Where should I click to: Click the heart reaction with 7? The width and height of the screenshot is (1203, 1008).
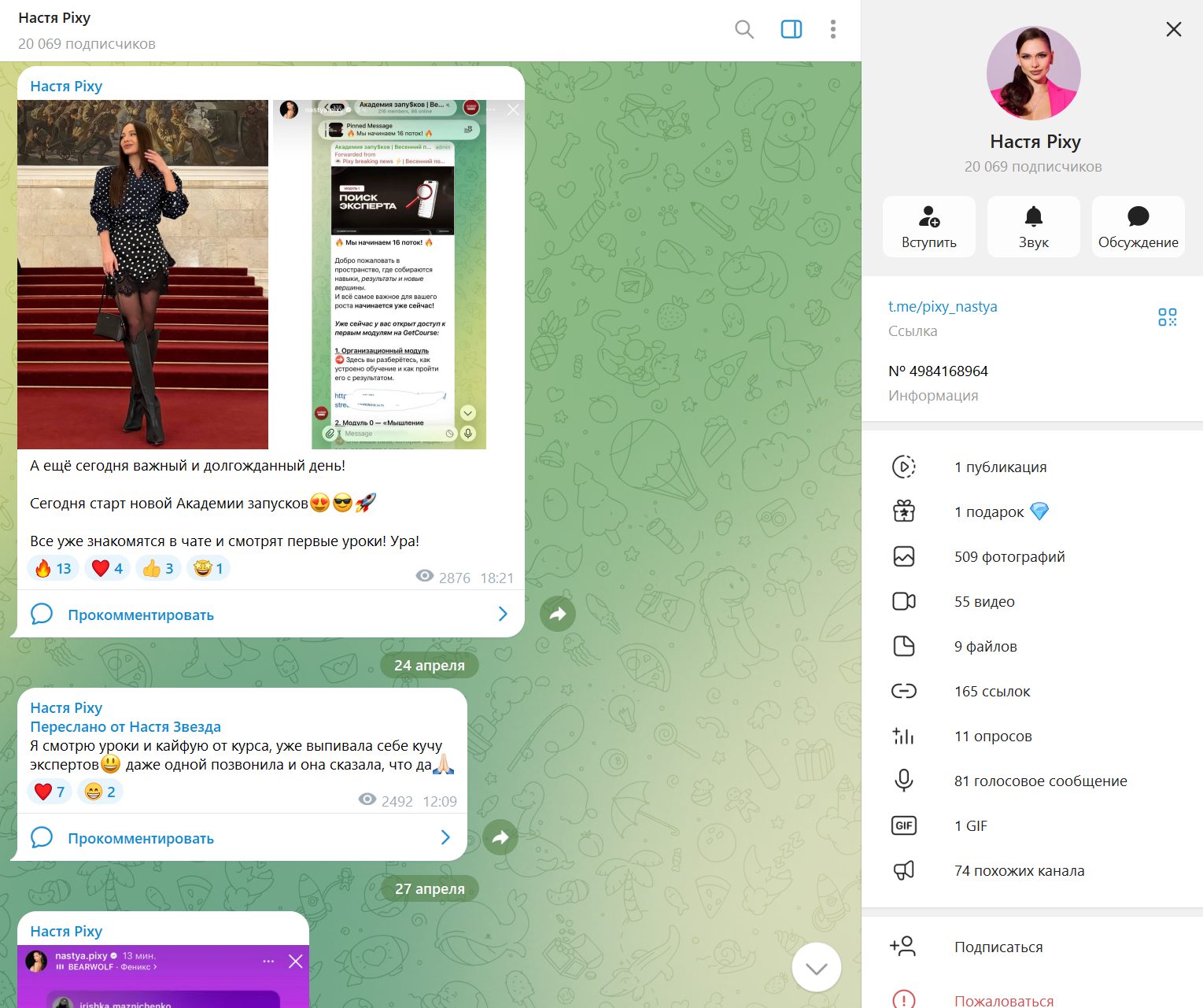50,792
